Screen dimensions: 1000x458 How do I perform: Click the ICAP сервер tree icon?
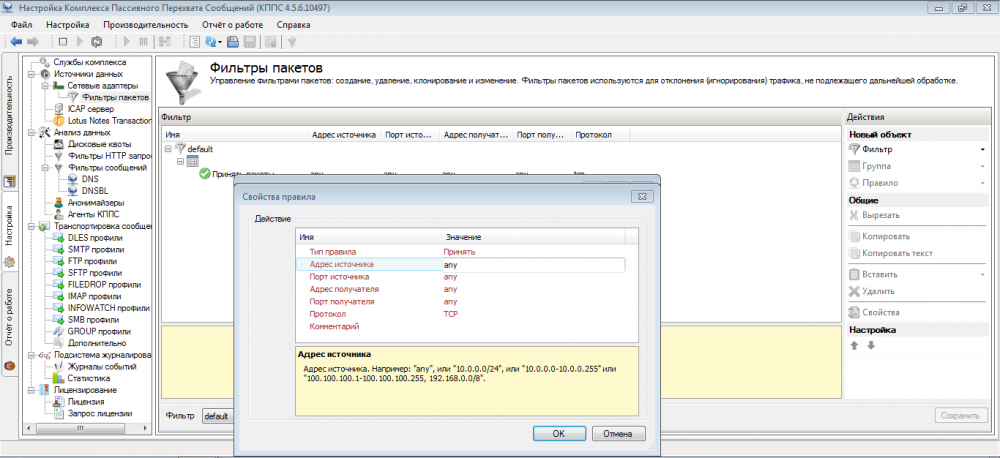click(59, 109)
